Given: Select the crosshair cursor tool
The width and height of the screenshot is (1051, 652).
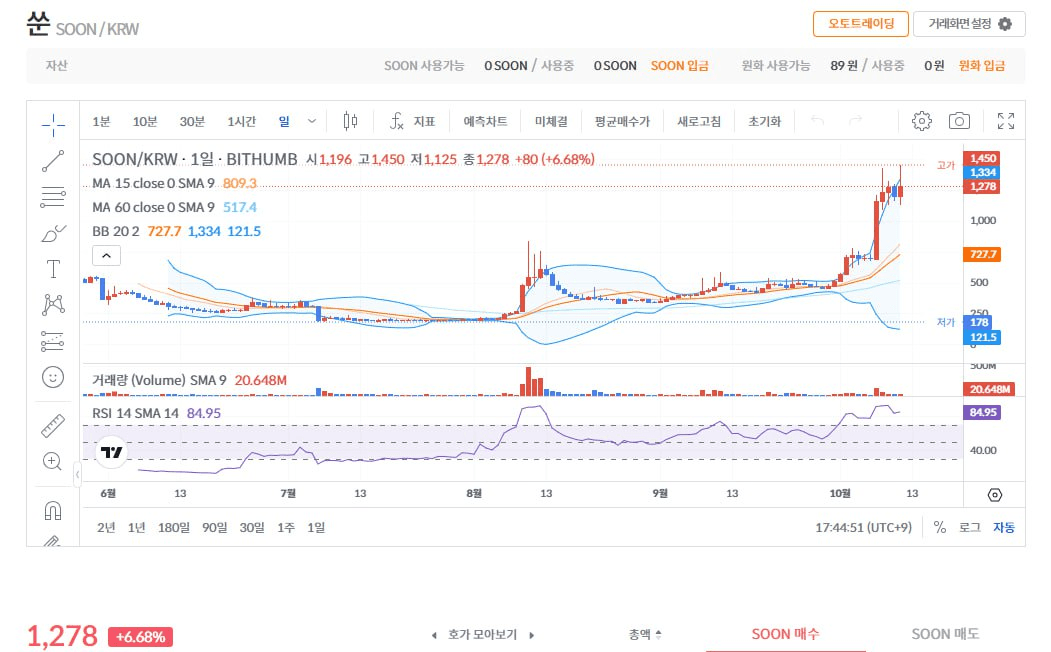Looking at the screenshot, I should [53, 124].
